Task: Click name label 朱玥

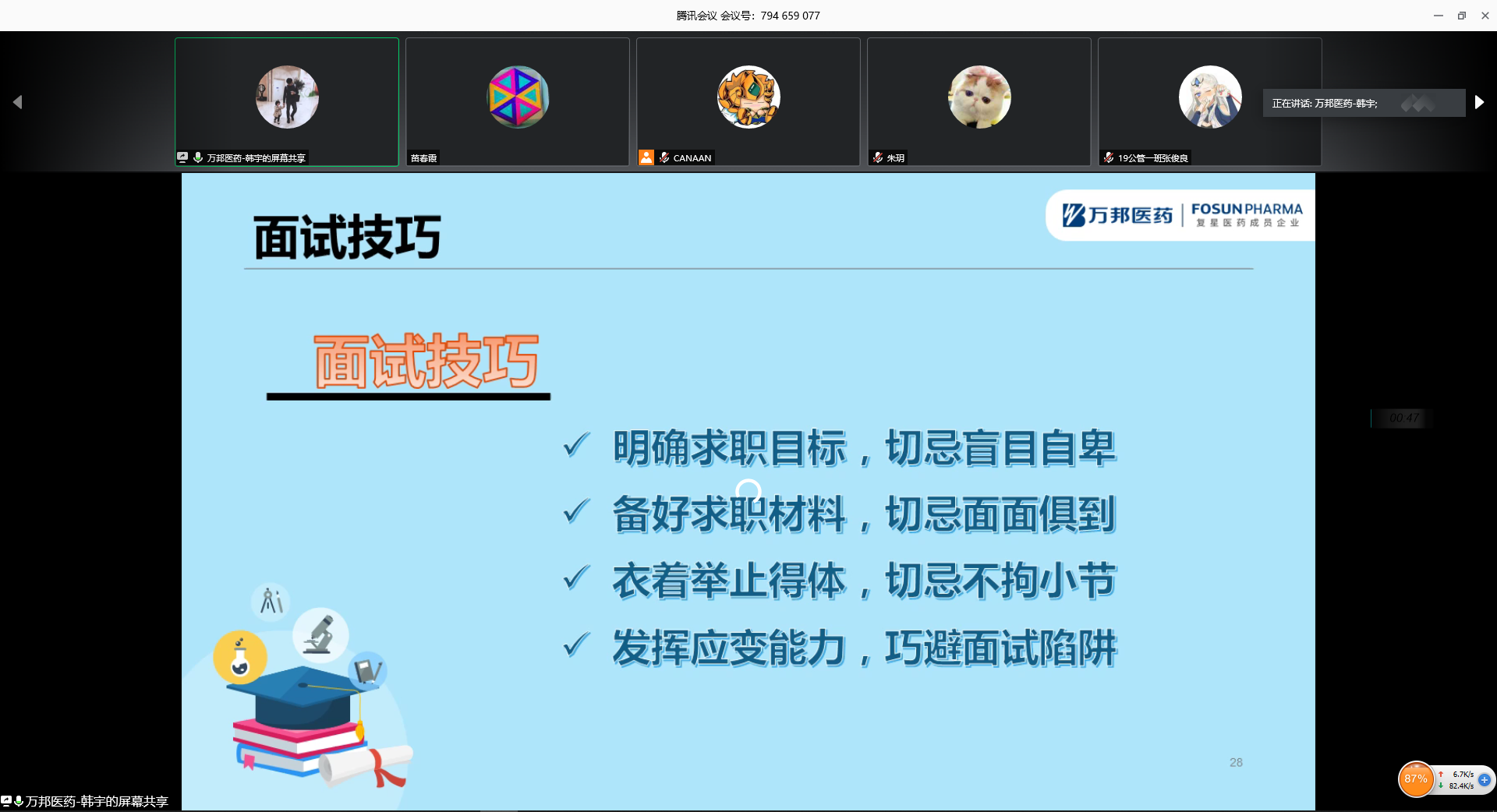Action: point(895,158)
